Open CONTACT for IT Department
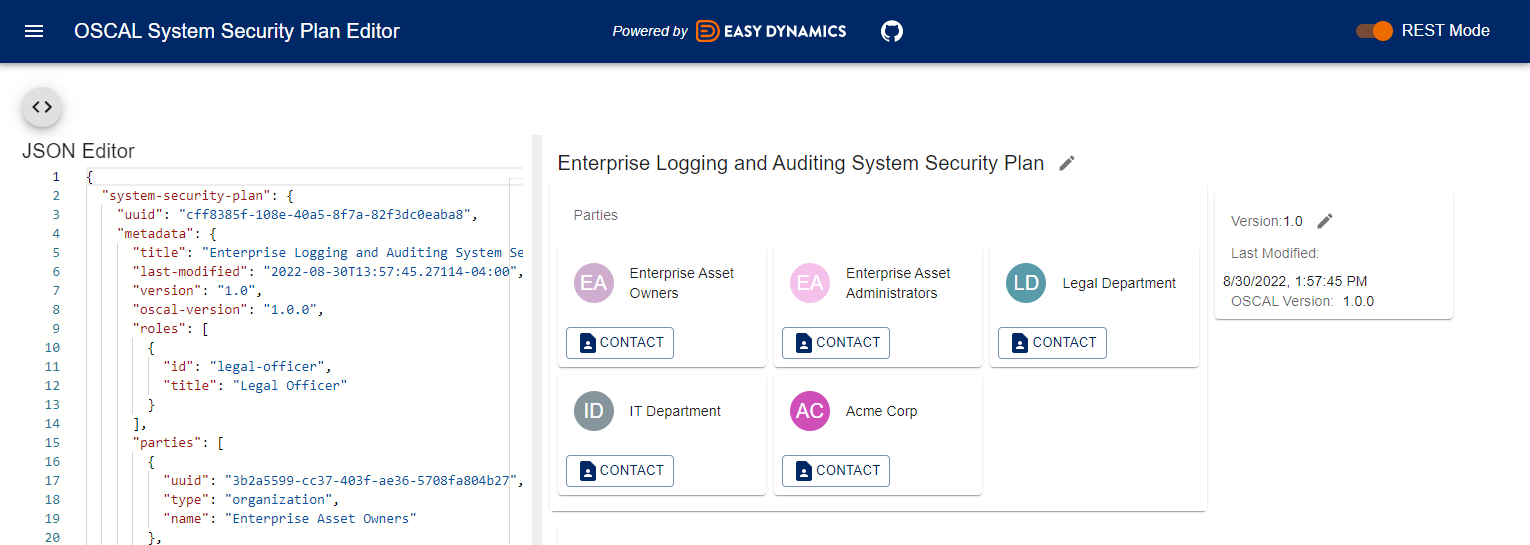 620,471
